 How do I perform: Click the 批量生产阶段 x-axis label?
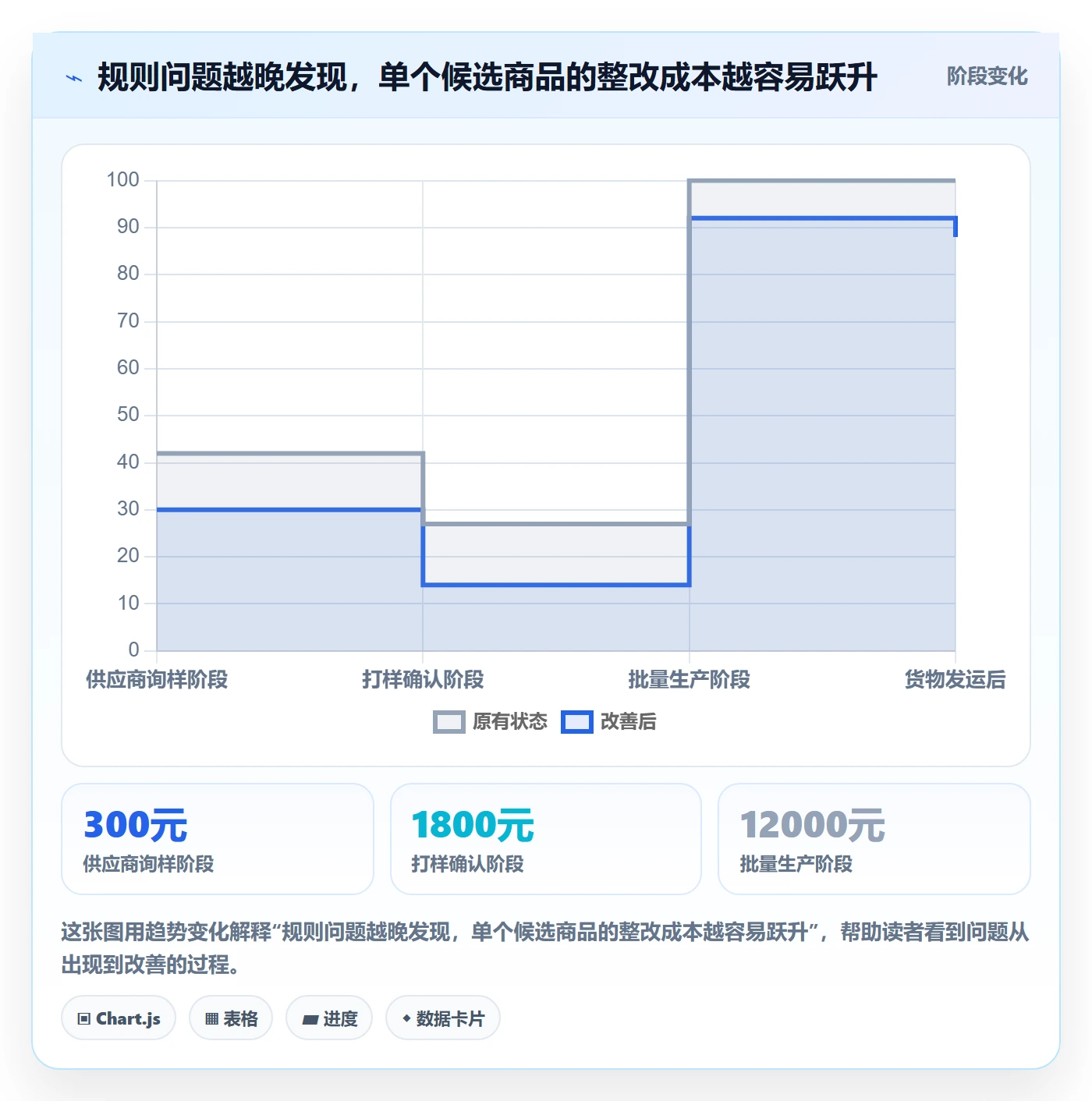pyautogui.click(x=690, y=680)
